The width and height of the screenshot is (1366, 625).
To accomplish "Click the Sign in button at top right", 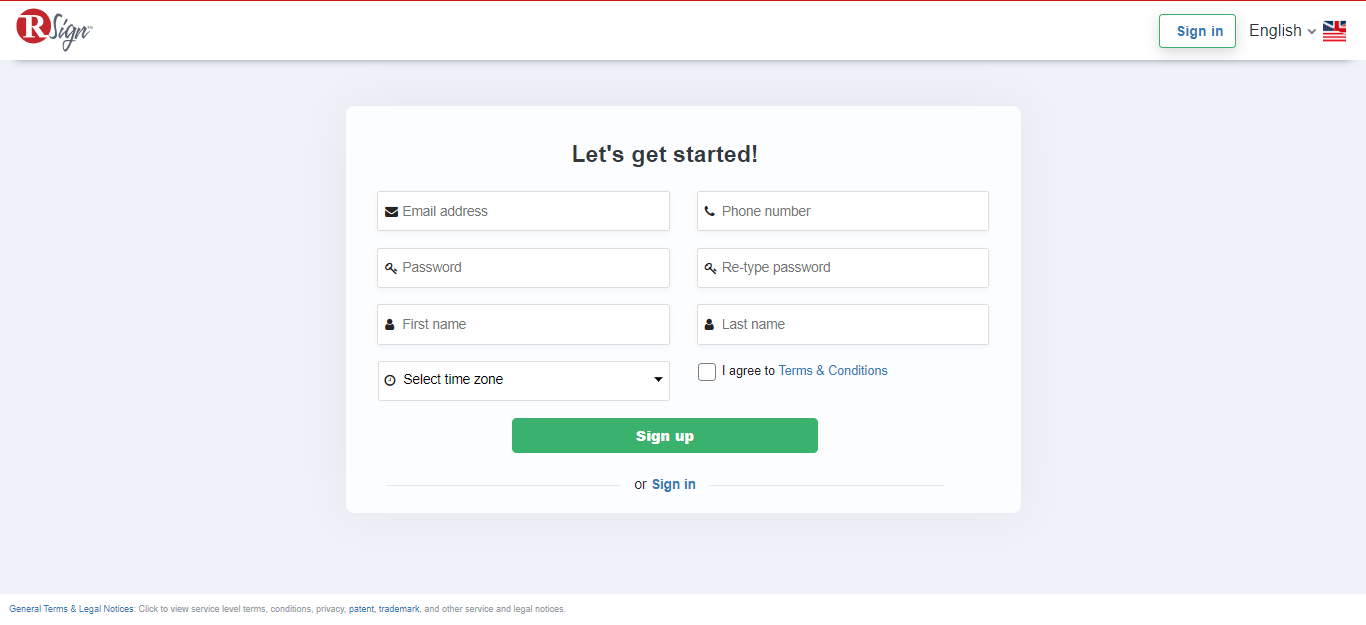I will click(x=1197, y=30).
